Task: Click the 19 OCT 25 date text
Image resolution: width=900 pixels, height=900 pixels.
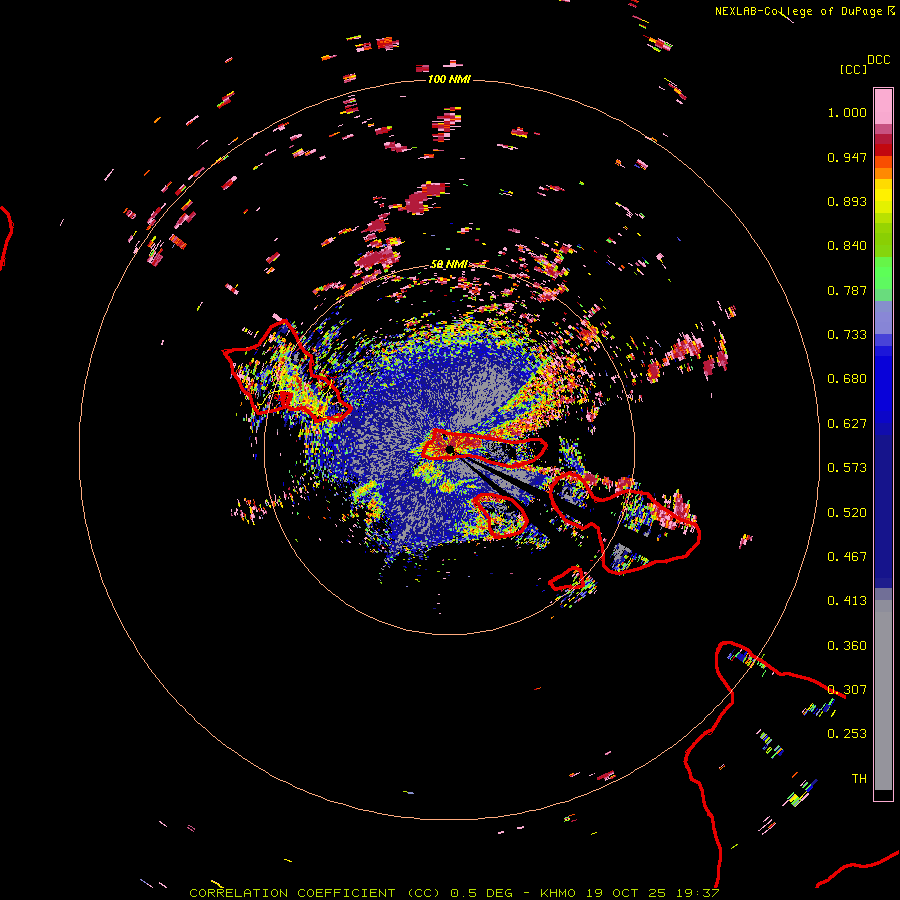Action: point(625,893)
